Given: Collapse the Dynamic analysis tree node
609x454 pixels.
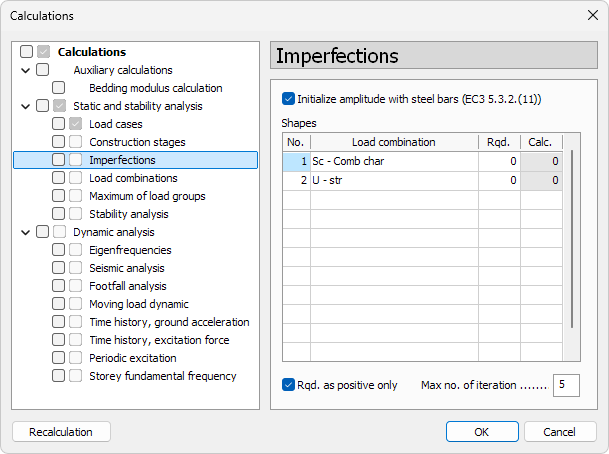Looking at the screenshot, I should [25, 232].
